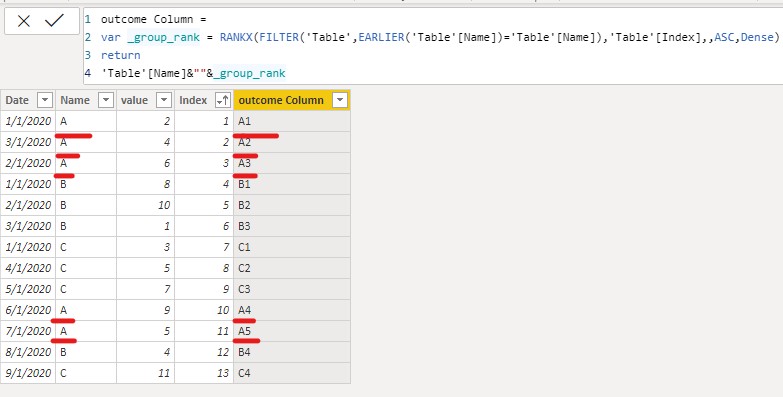Open the Index column sort dropdown

coord(223,100)
